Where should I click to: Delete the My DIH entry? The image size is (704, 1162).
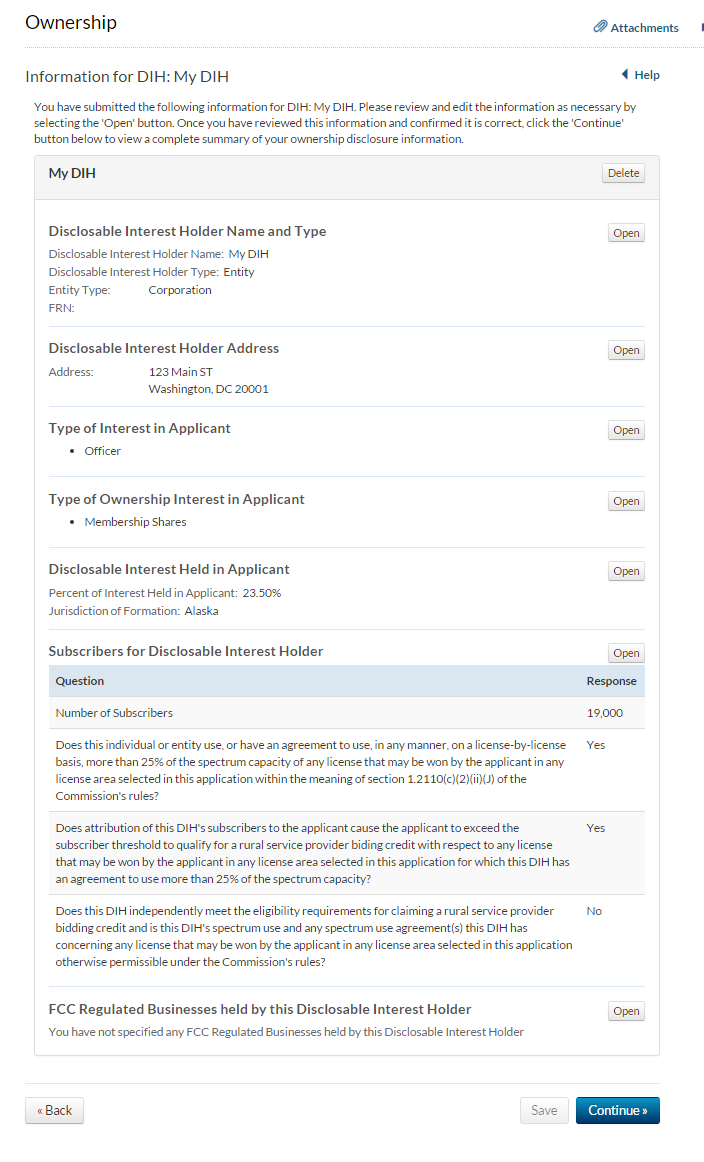click(623, 173)
